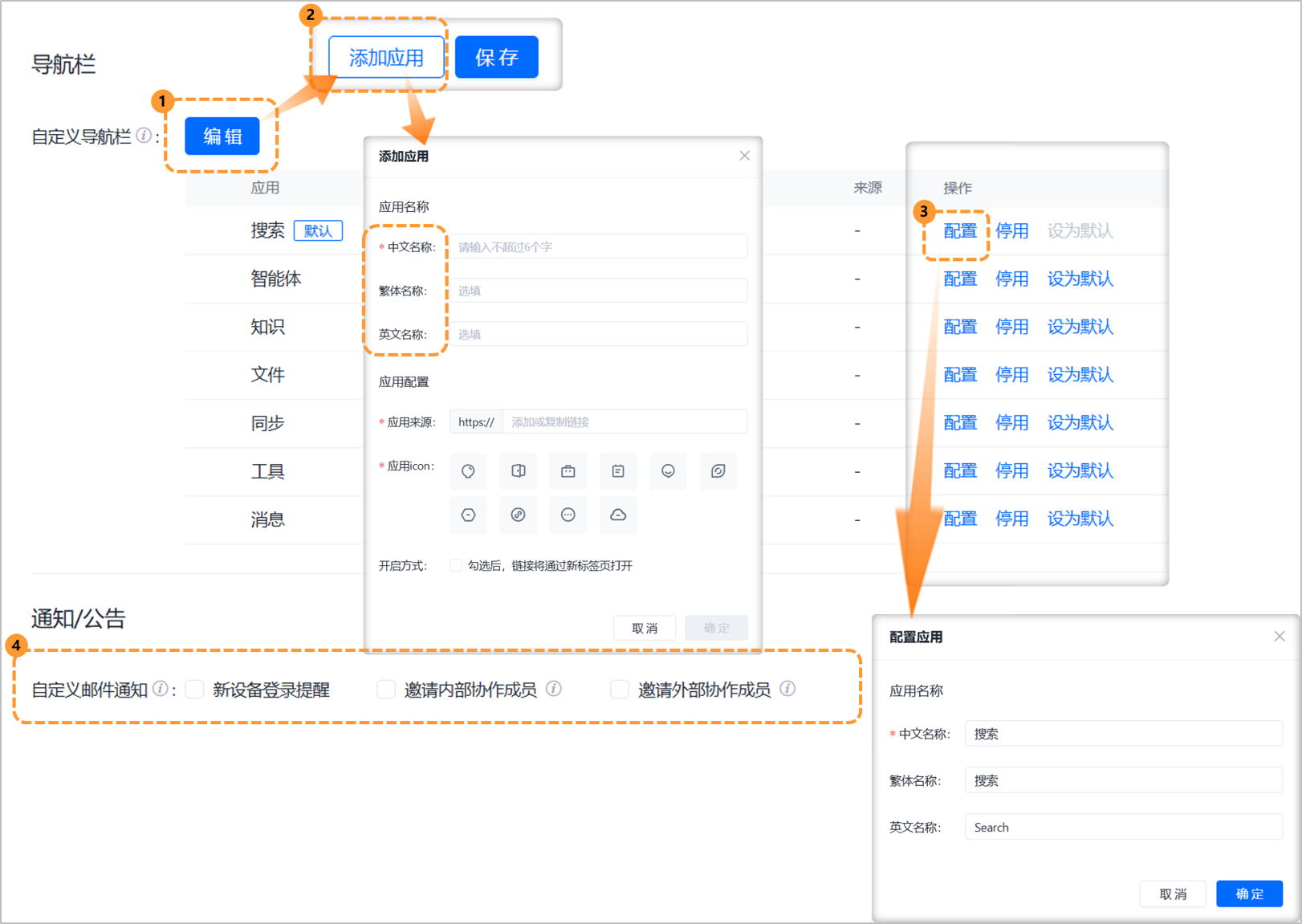Screen dimensions: 1302x924
Task: Click the info icon beside 自定义导航栏
Action: [x=143, y=136]
